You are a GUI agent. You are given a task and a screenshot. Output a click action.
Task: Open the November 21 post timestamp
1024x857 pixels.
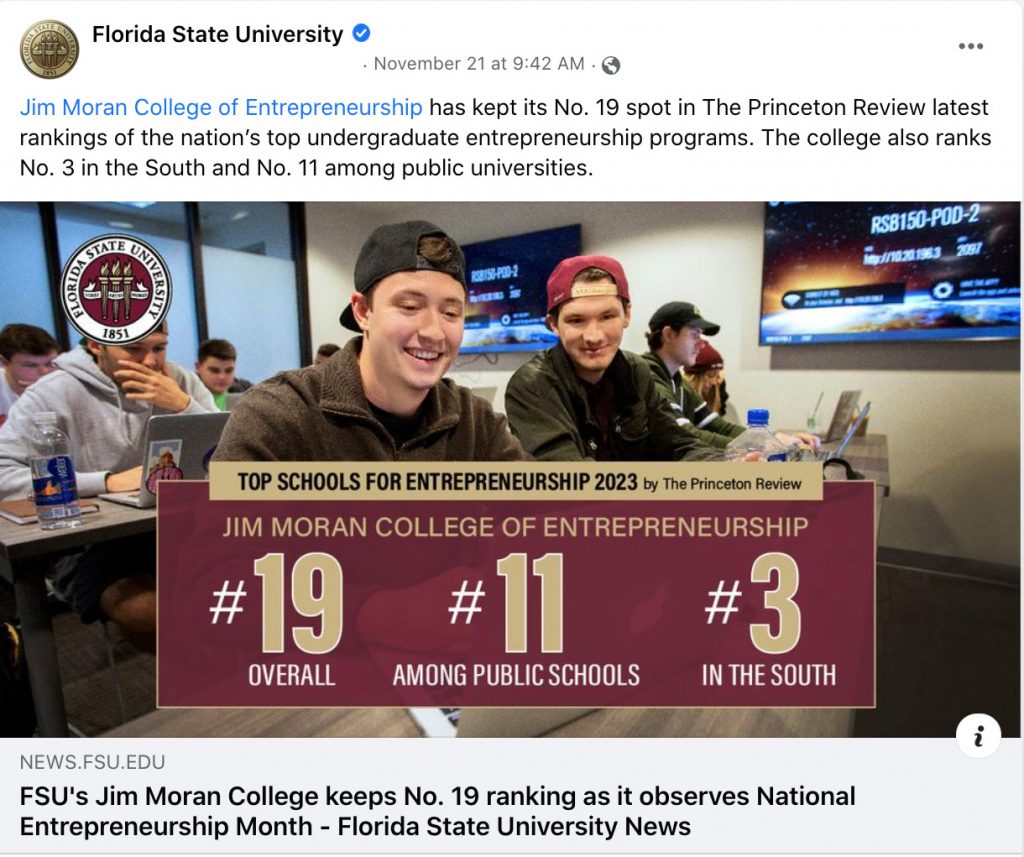pos(479,64)
